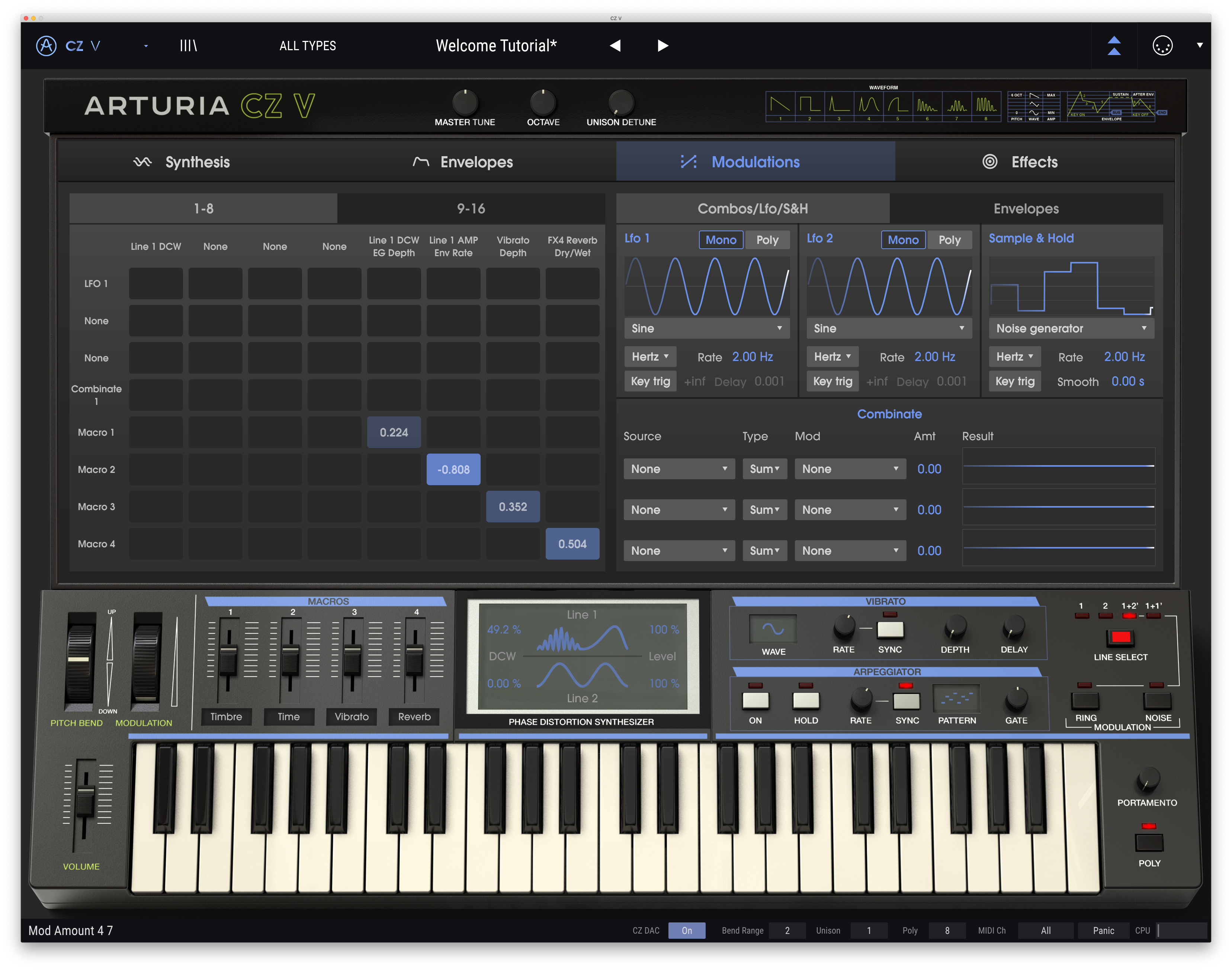Open the modulation Envelopes sub-tab
Screen dimensions: 1232x970
1026,209
